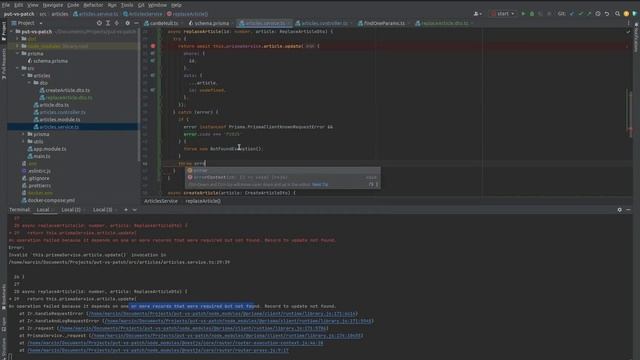Run the start configuration

523,13
